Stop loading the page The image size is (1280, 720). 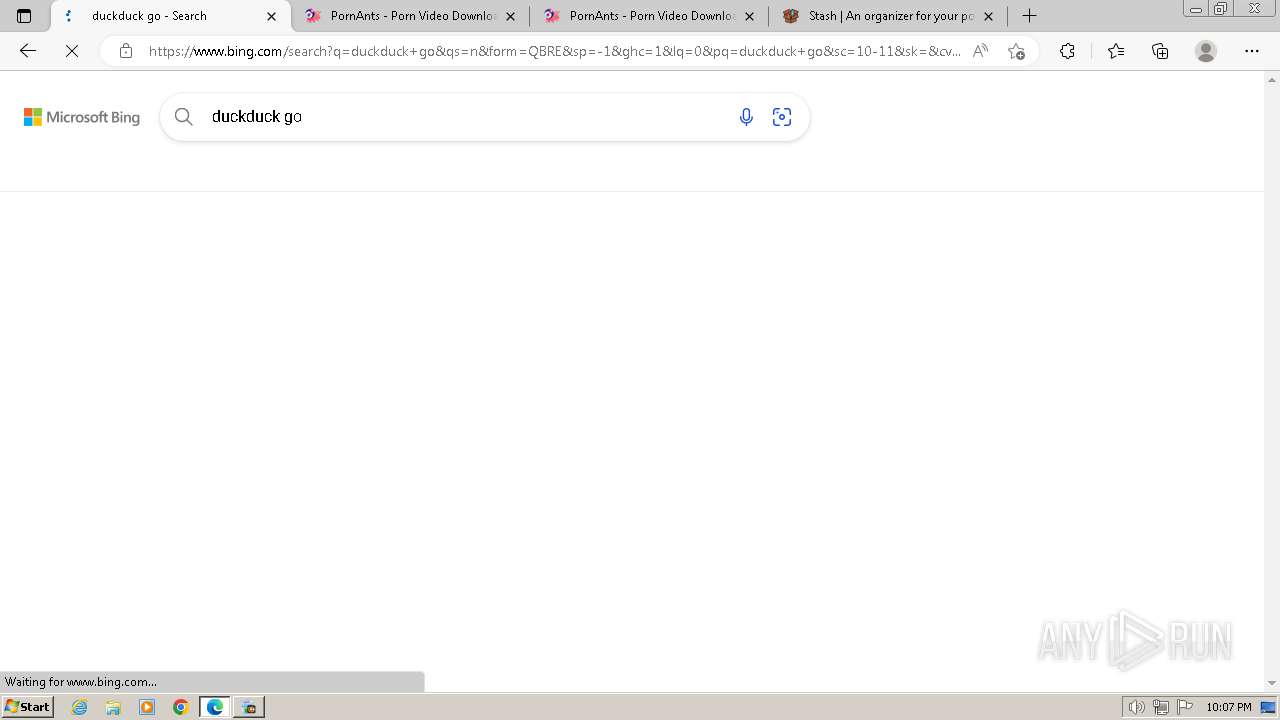pos(72,51)
